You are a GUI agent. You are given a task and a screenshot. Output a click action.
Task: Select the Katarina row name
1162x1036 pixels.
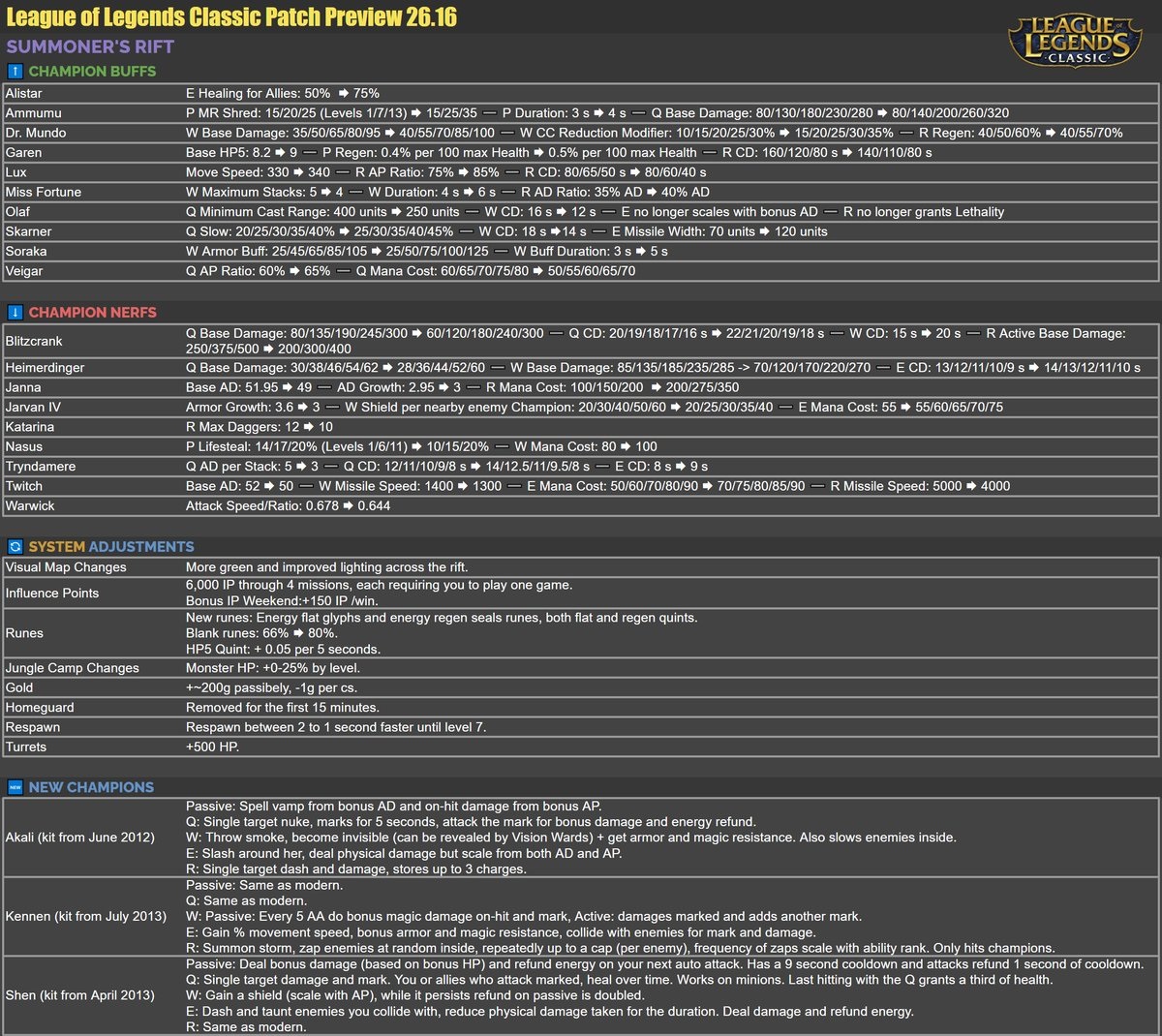30,427
